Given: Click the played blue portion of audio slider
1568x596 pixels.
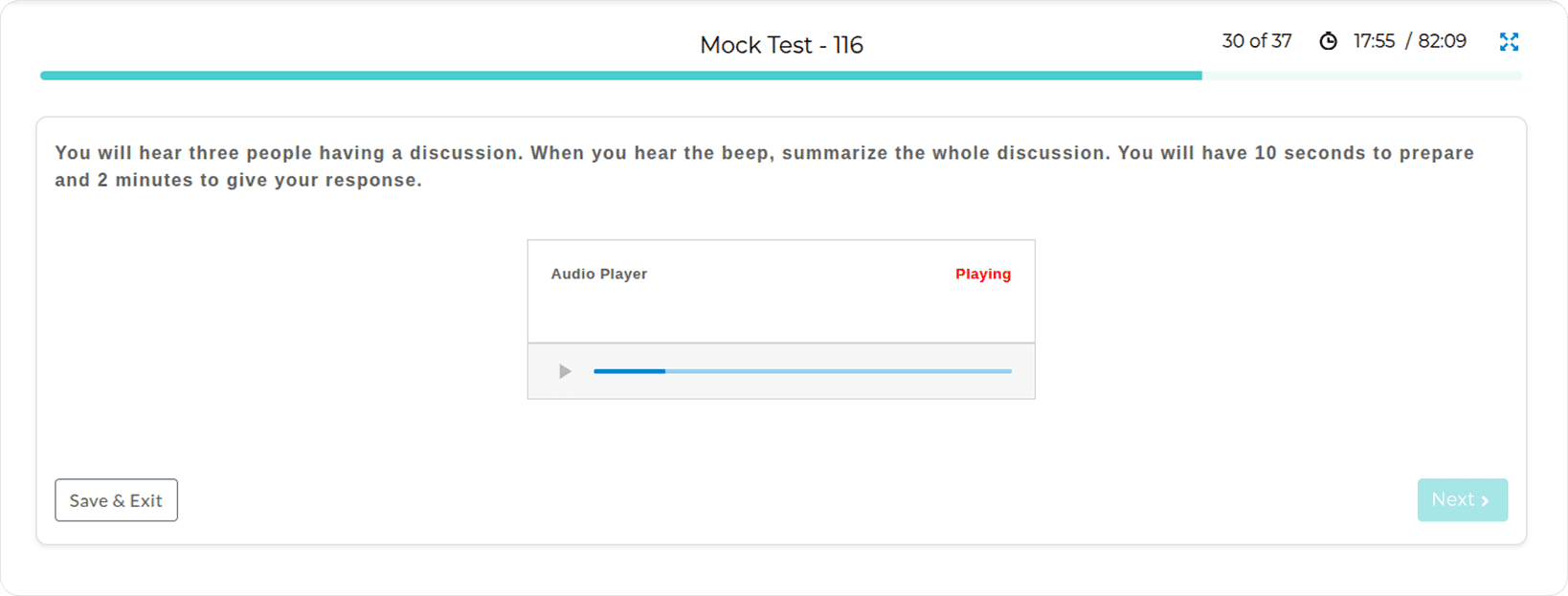Looking at the screenshot, I should pyautogui.click(x=629, y=371).
